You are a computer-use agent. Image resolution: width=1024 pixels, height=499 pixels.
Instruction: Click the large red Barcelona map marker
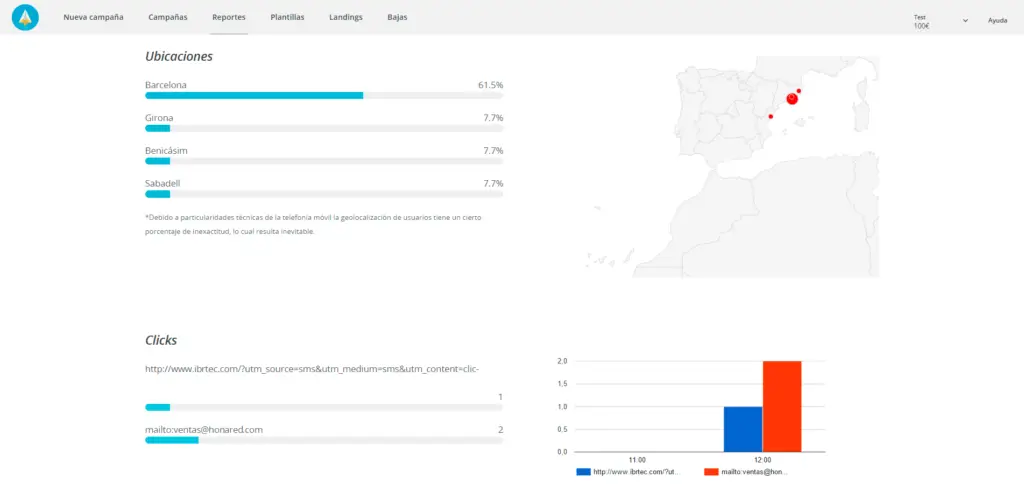click(792, 98)
